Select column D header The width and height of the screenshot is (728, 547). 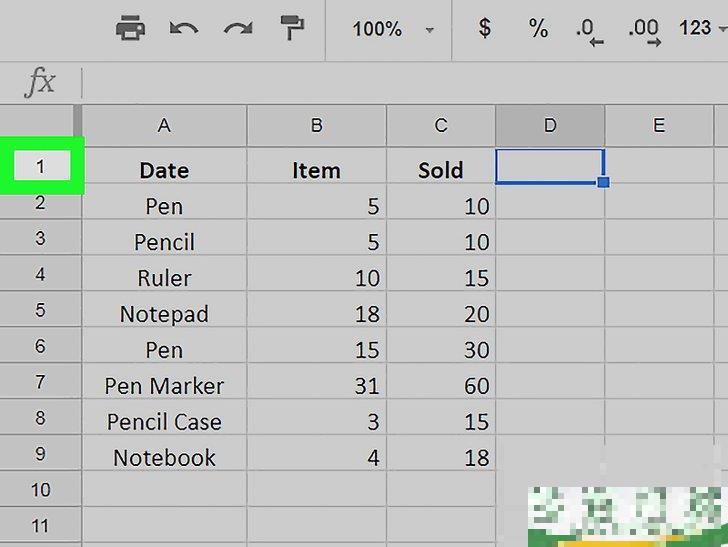[x=550, y=126]
